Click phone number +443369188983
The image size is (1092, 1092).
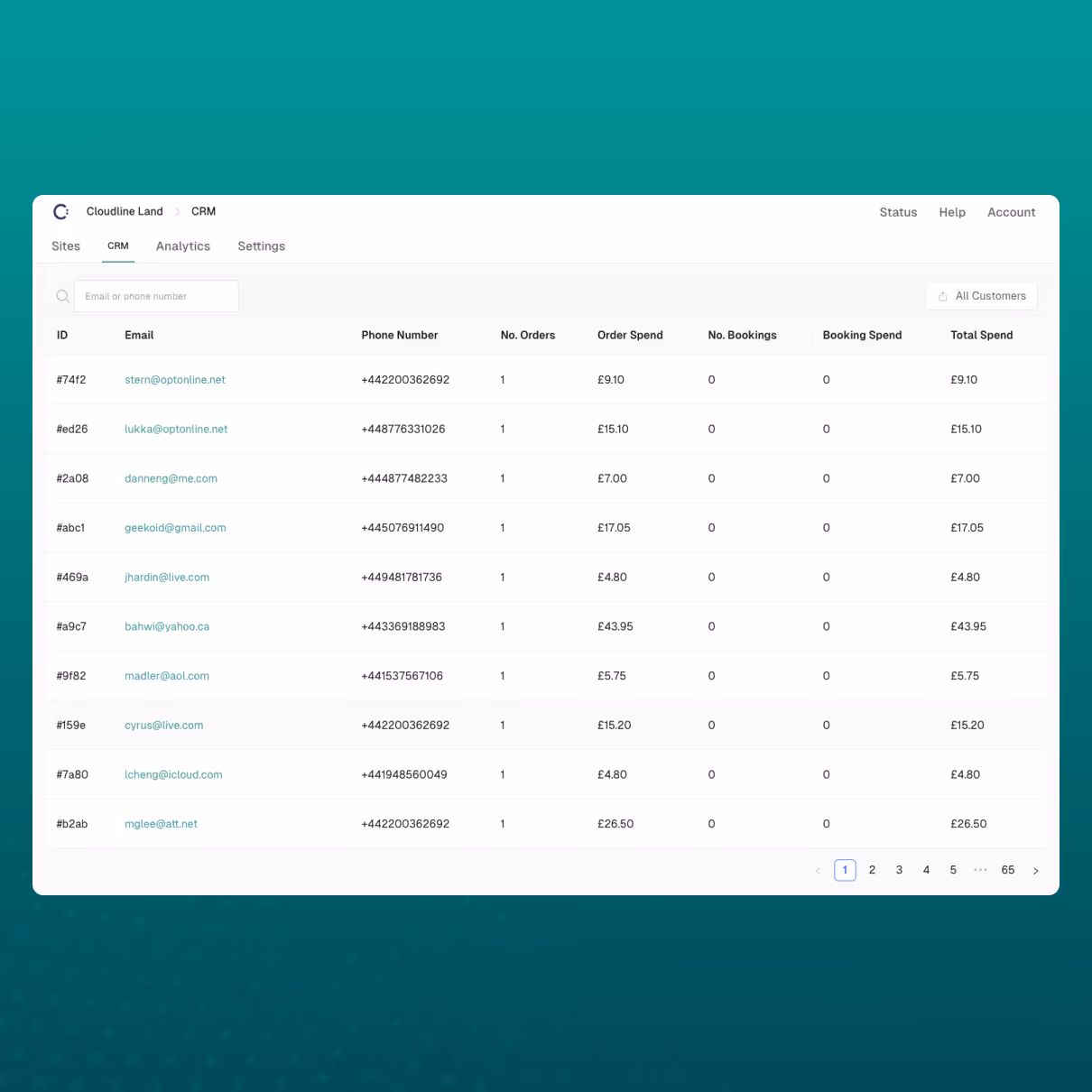(403, 626)
